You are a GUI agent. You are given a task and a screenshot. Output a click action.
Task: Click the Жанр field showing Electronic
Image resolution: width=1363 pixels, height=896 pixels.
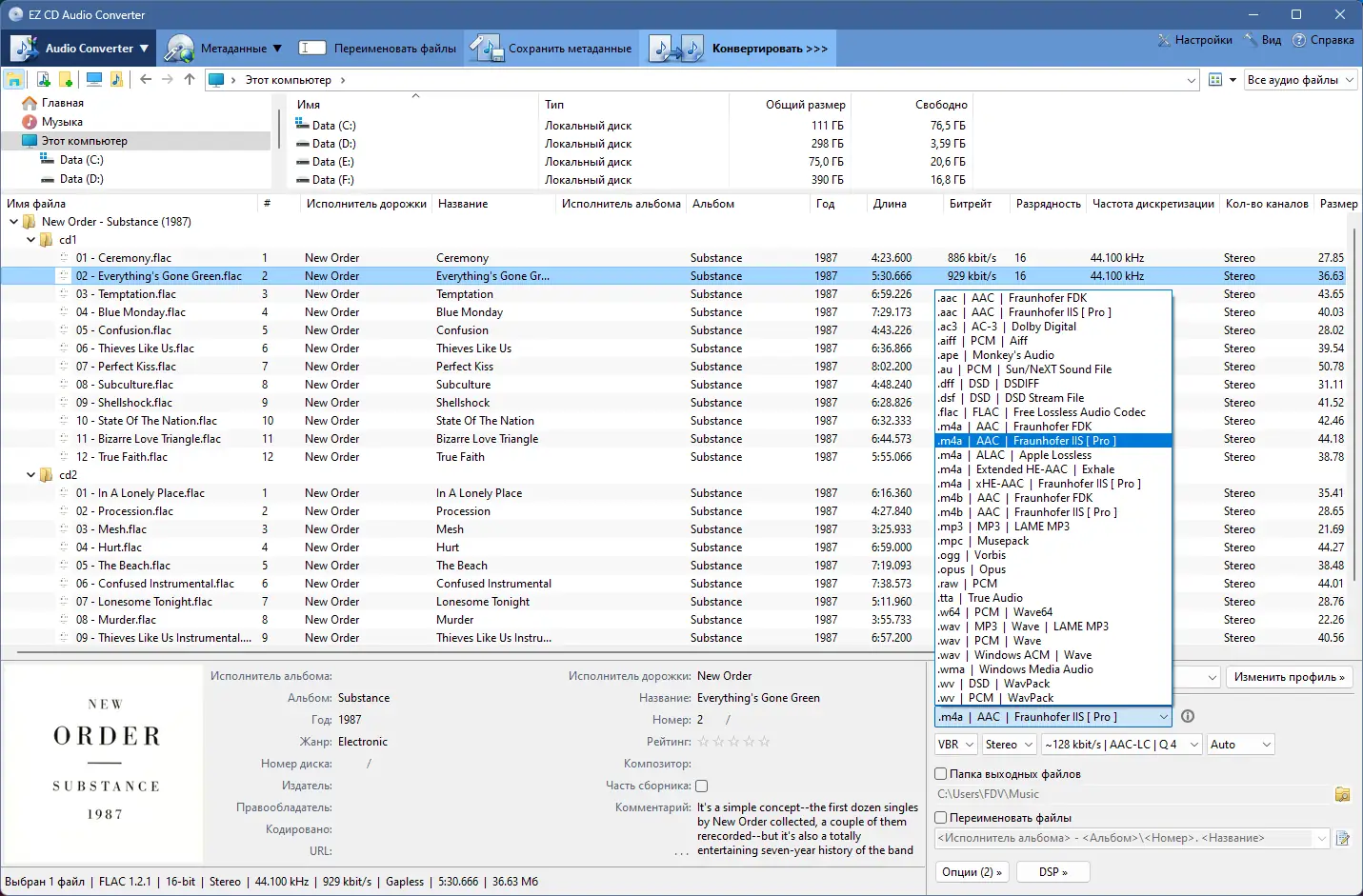[363, 742]
